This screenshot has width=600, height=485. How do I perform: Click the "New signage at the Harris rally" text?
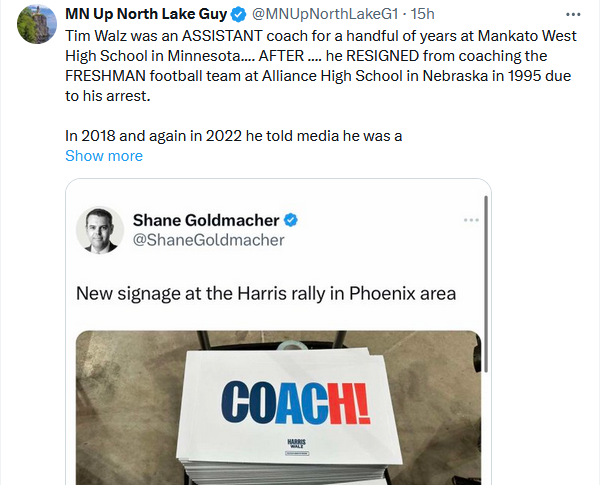click(x=266, y=294)
